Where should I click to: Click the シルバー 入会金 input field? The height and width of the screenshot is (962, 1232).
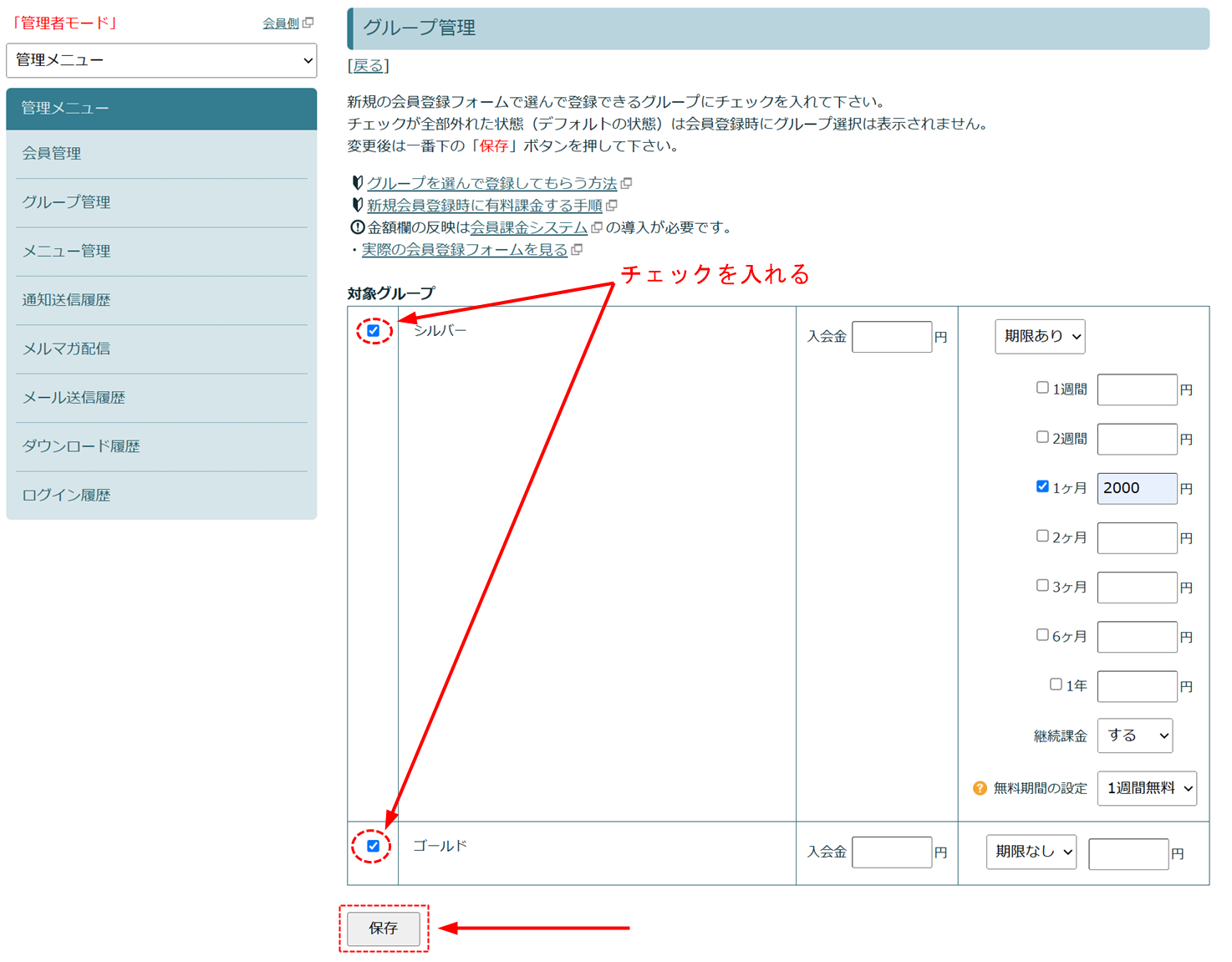[891, 337]
